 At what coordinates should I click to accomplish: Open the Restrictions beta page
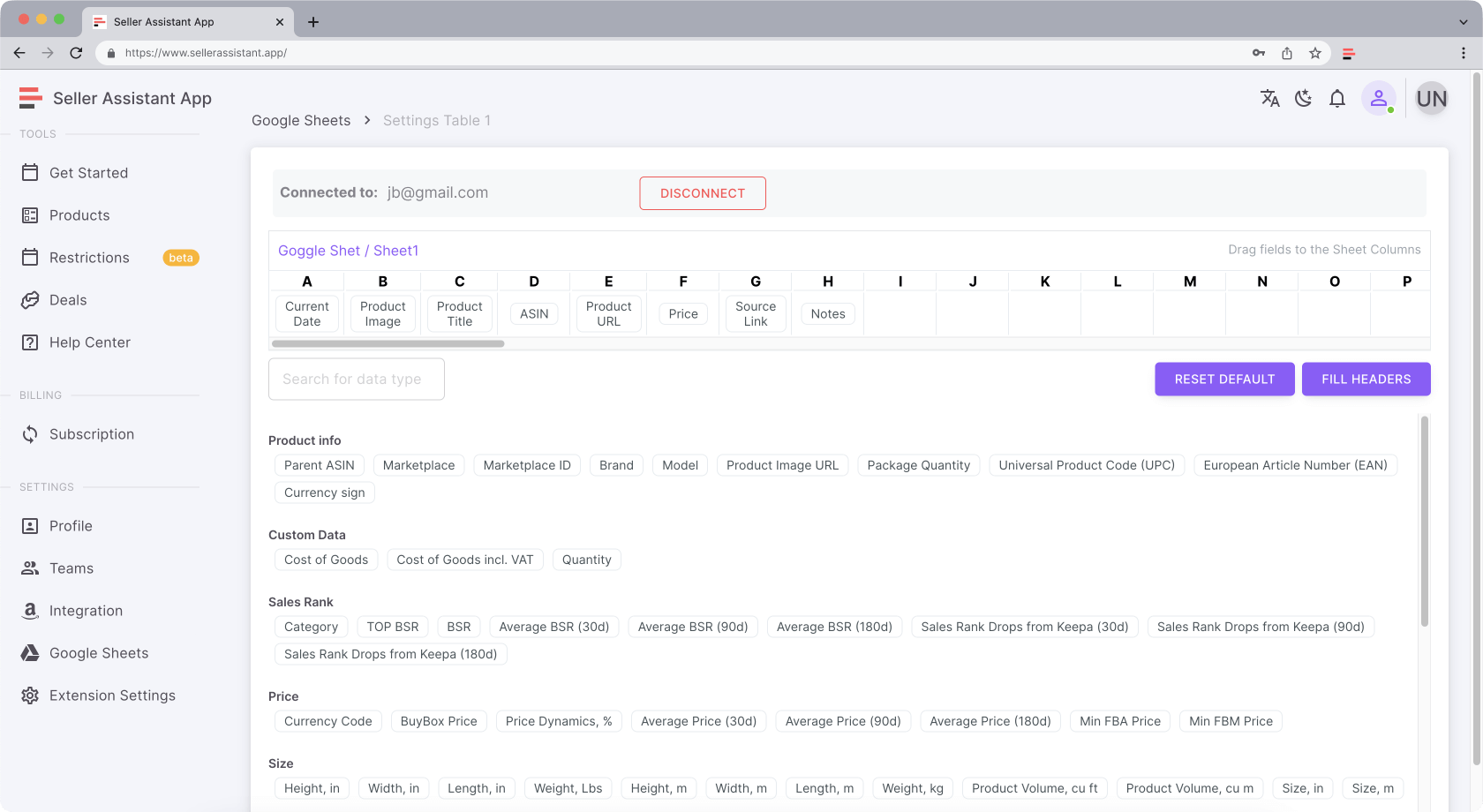click(x=89, y=258)
